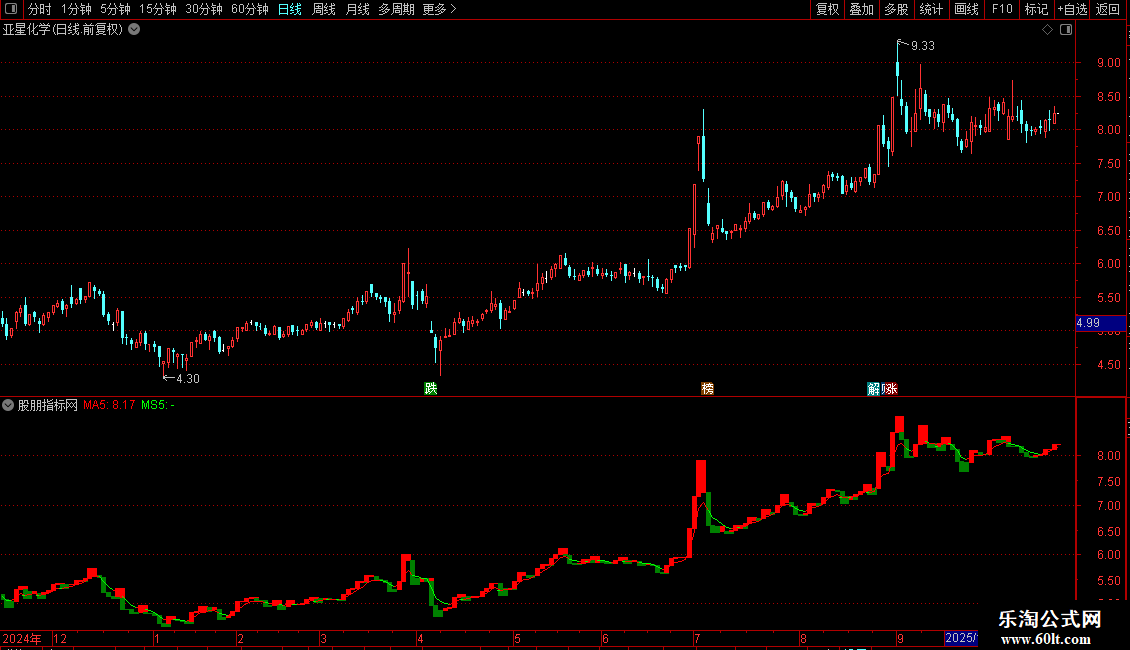The image size is (1130, 650).
Task: Click the 2024年 date label on timeline
Action: pyautogui.click(x=22, y=638)
